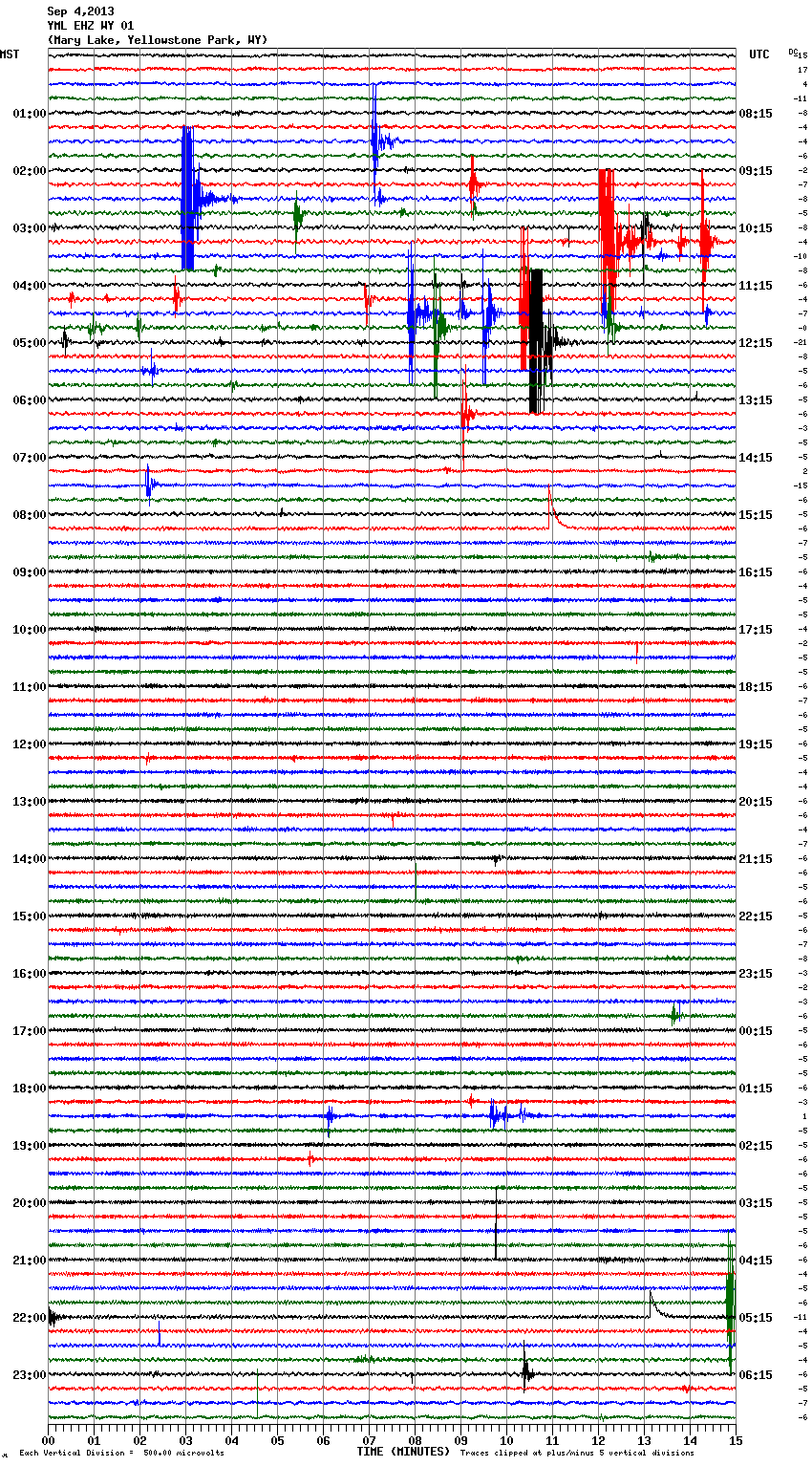Click the red decaying spike on 08:00 trace
This screenshot has height=1466, width=812.
[x=552, y=511]
